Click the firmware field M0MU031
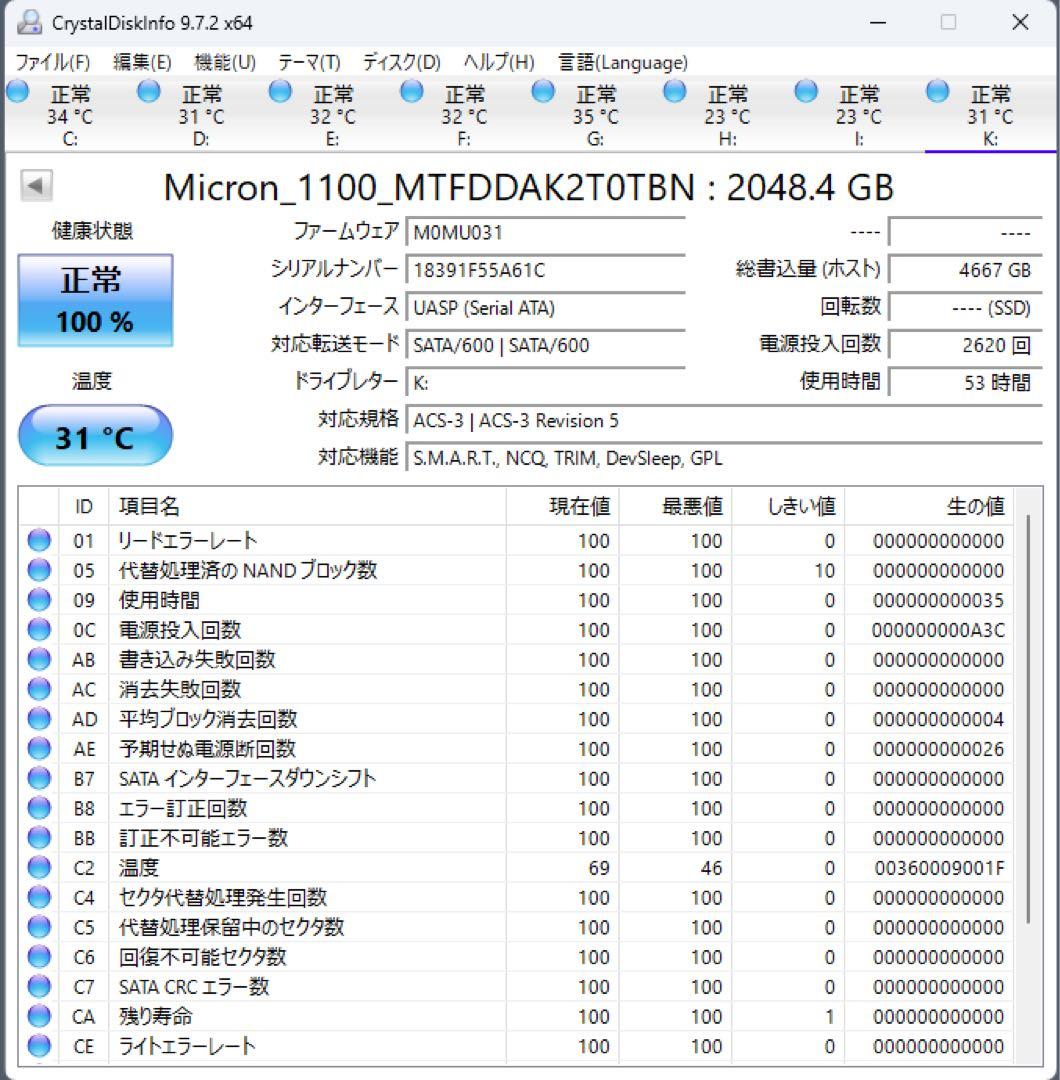The image size is (1060, 1080). pyautogui.click(x=545, y=233)
